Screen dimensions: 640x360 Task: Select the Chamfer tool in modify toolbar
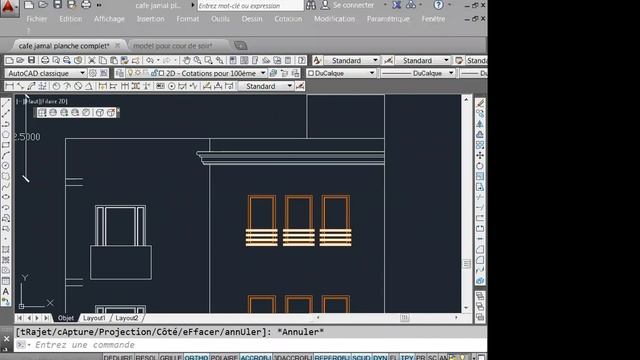click(480, 249)
